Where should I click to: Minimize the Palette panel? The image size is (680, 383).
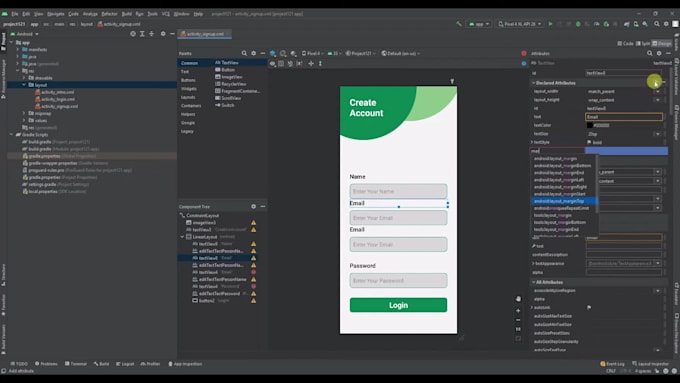tap(263, 53)
